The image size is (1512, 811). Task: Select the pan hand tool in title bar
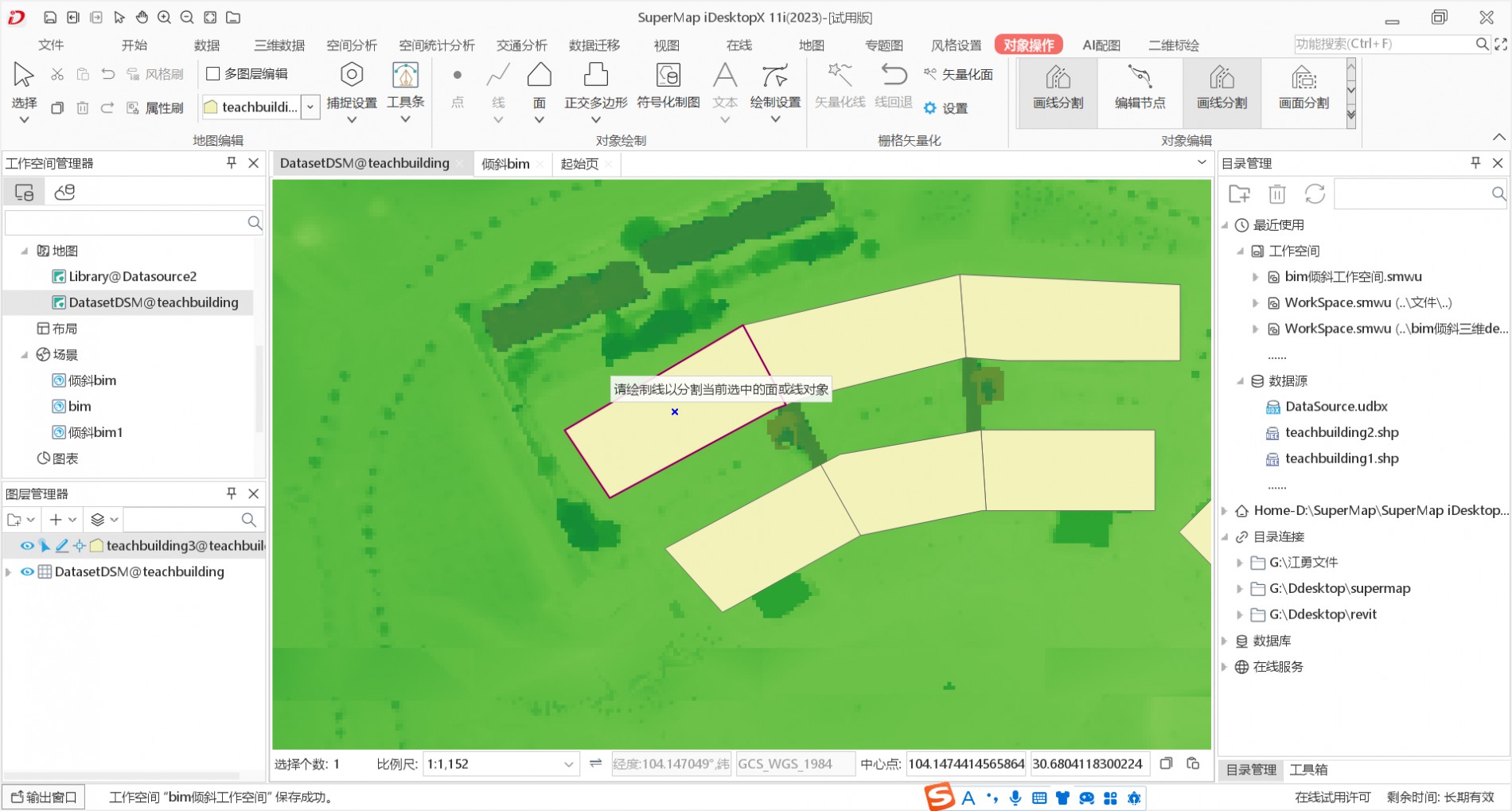pyautogui.click(x=142, y=17)
